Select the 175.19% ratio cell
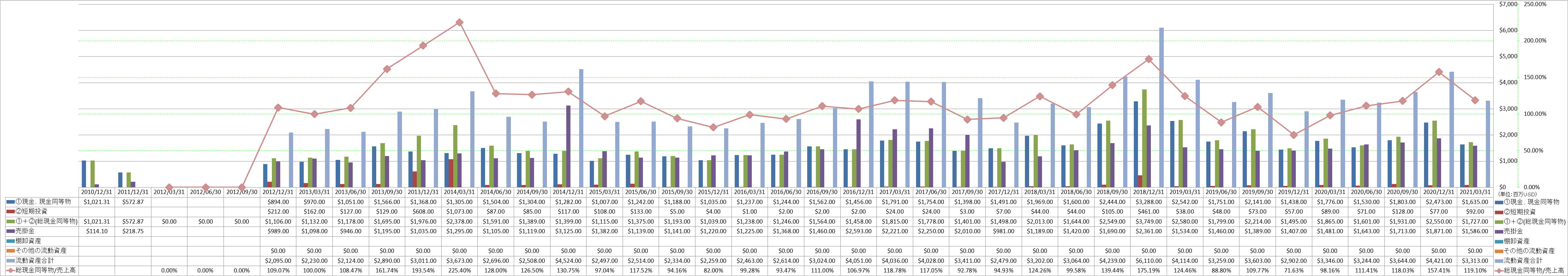This screenshot has height=276, width=1568. (1149, 270)
